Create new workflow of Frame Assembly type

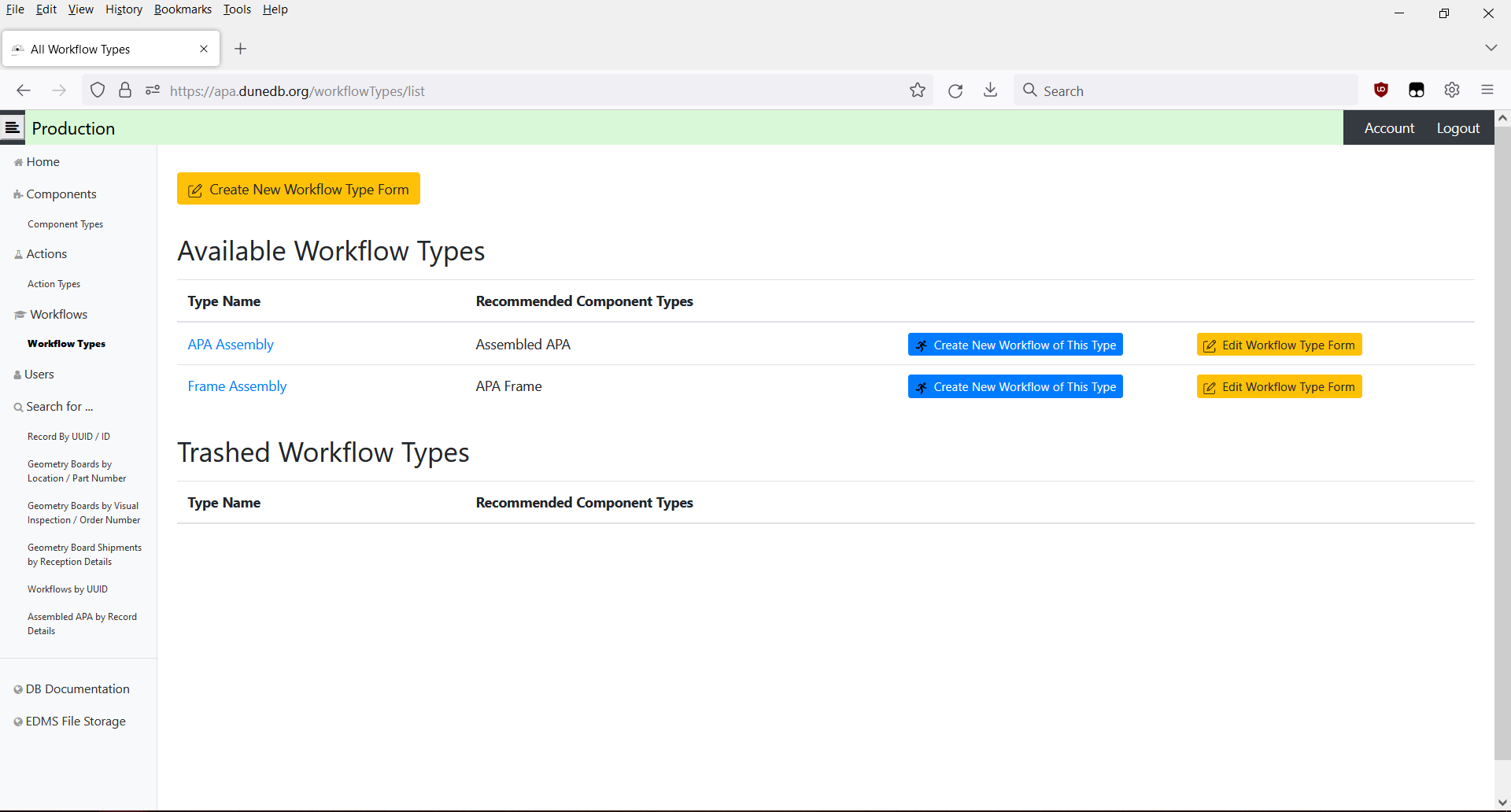click(1015, 386)
